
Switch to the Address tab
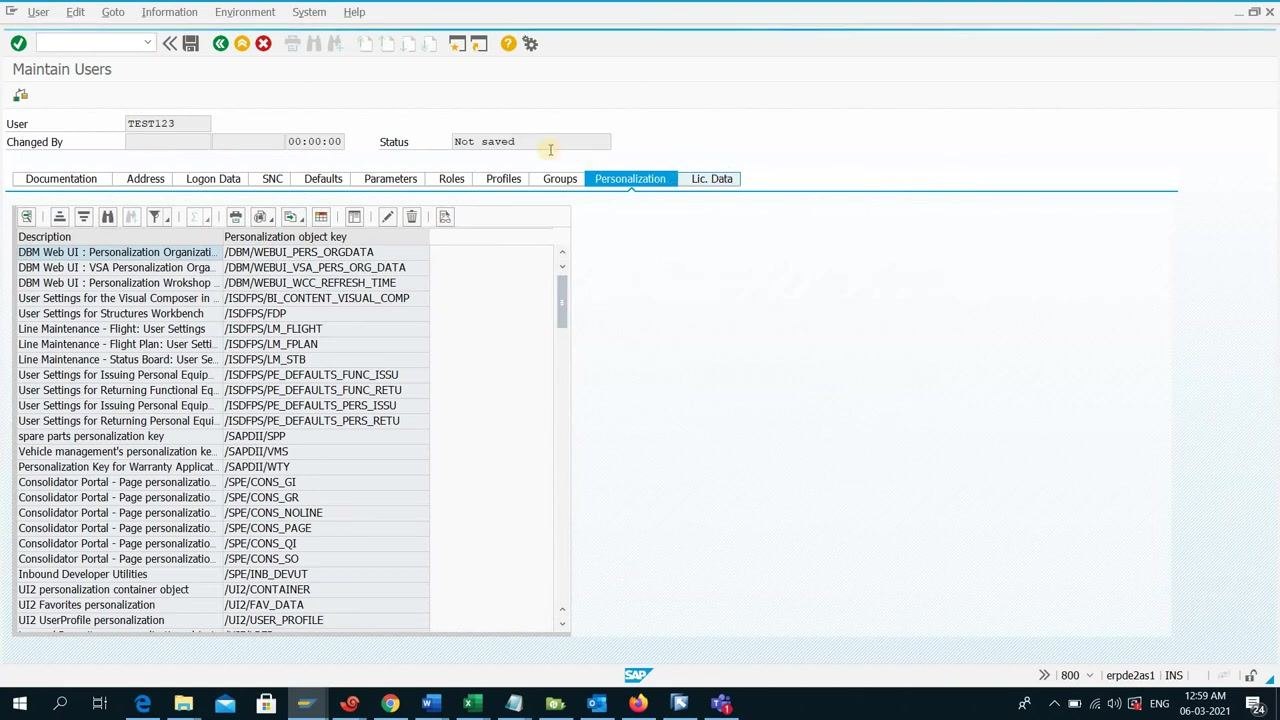145,179
